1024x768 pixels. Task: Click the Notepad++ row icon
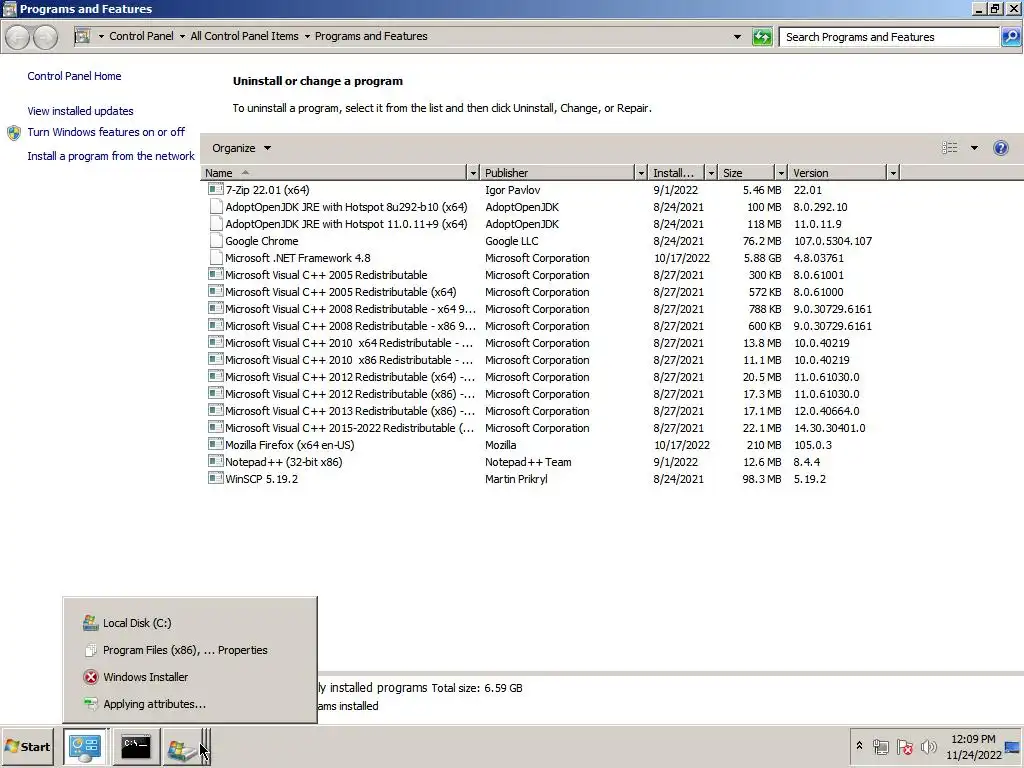(215, 461)
